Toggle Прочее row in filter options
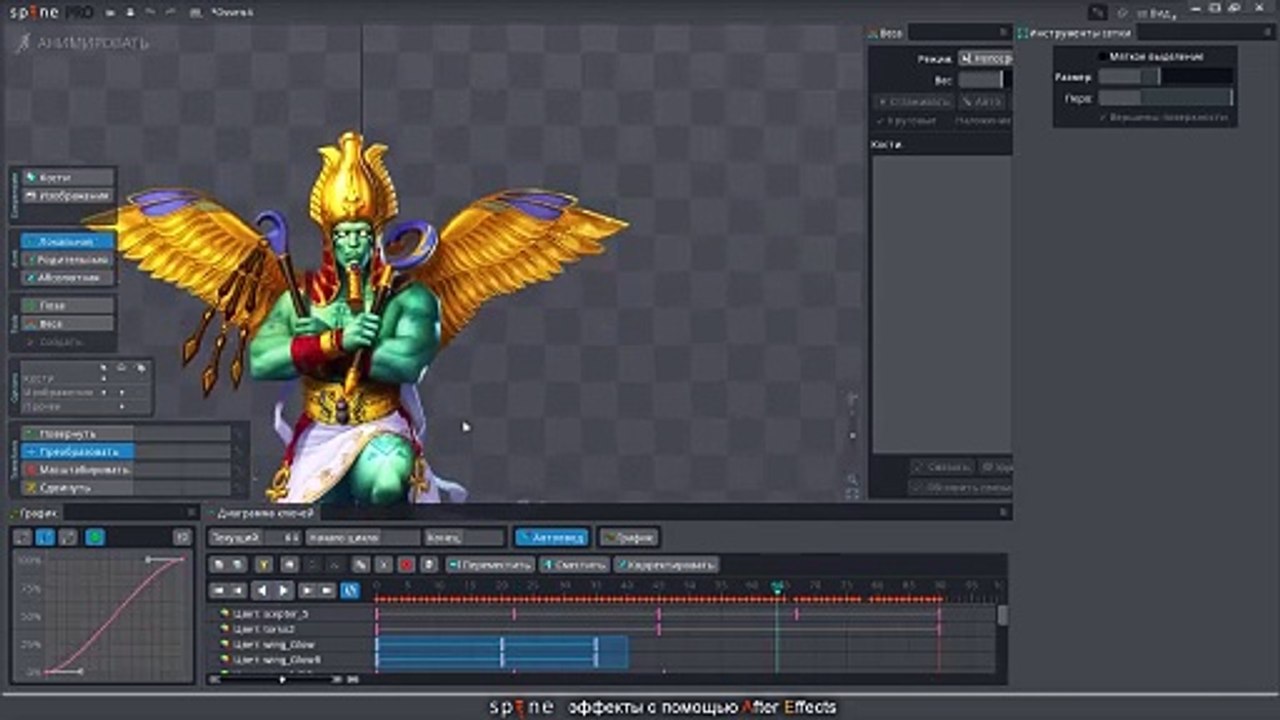1280x720 pixels. (85, 406)
